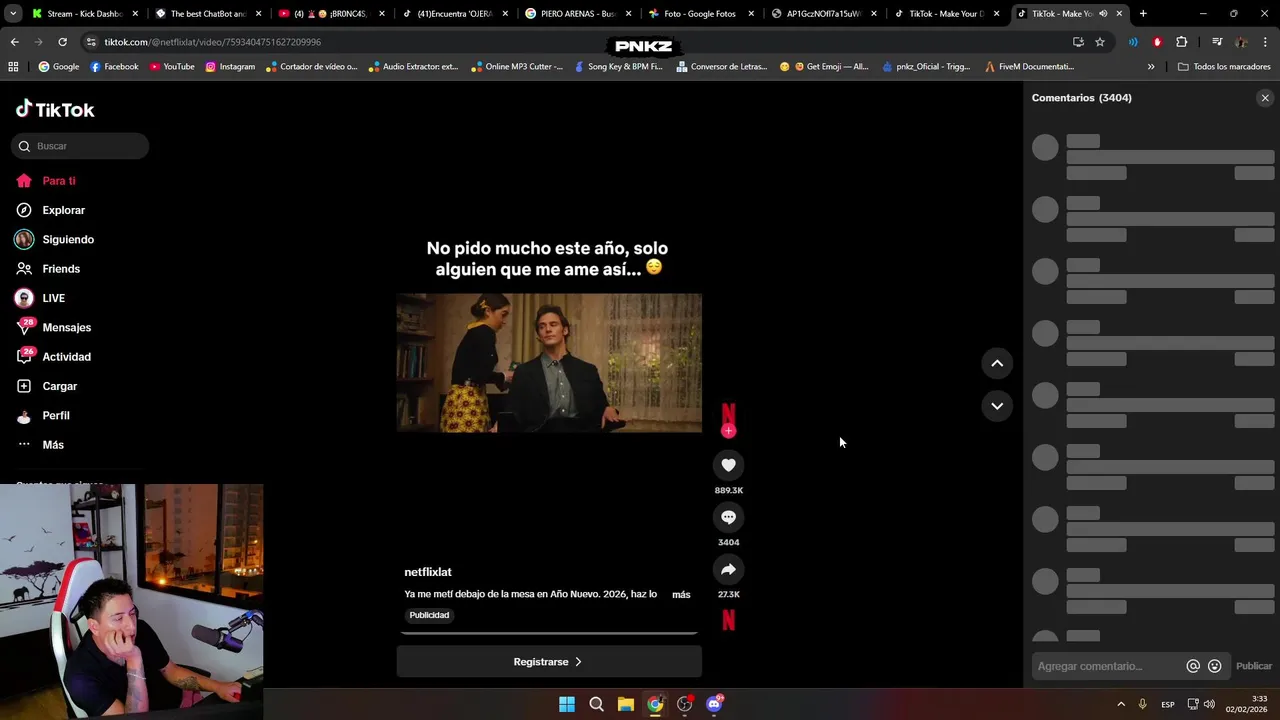Switch to Foto - Google Fotos tab
The width and height of the screenshot is (1280, 720).
click(x=700, y=14)
